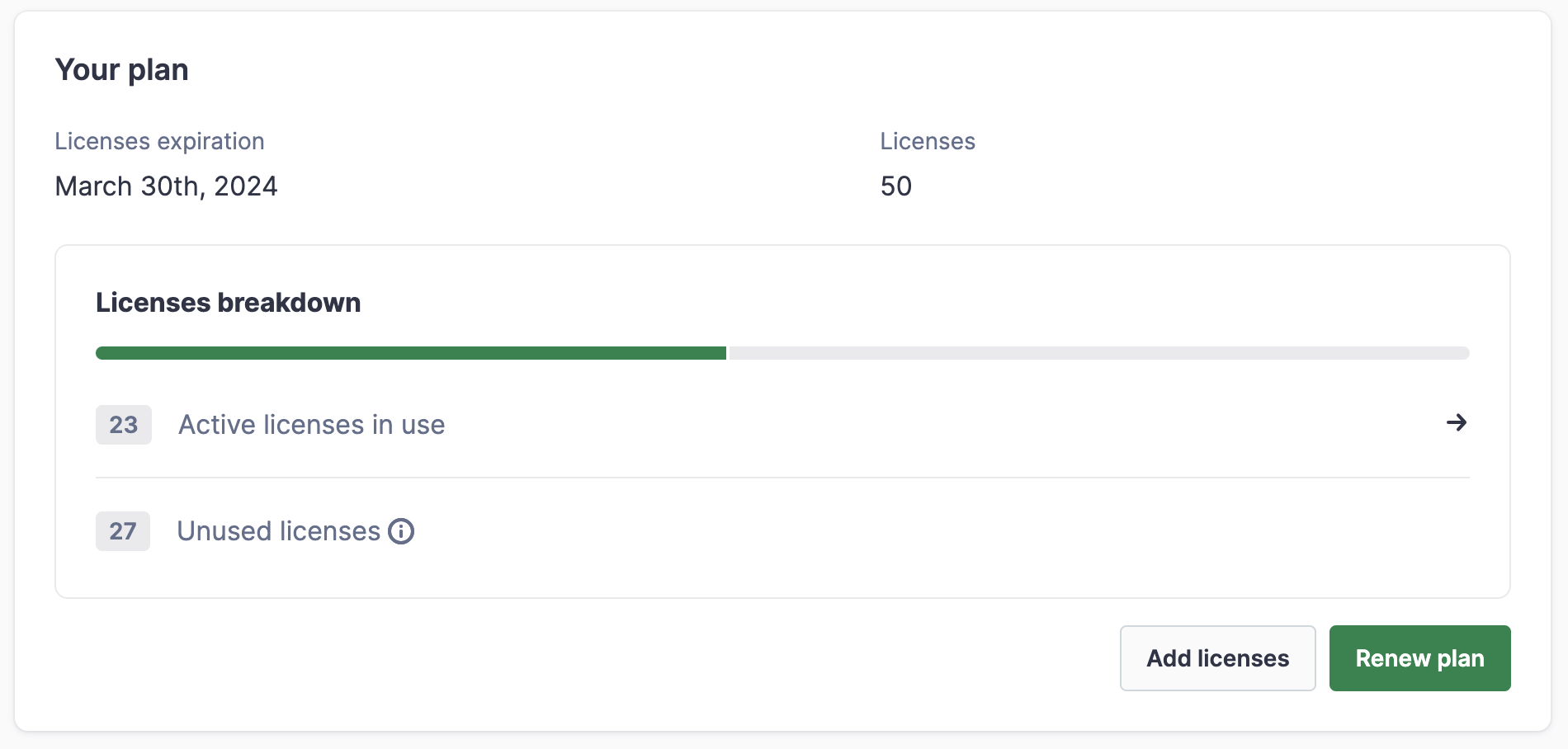Click the gray unfilled portion of progress bar
The height and width of the screenshot is (749, 1568).
click(1098, 353)
